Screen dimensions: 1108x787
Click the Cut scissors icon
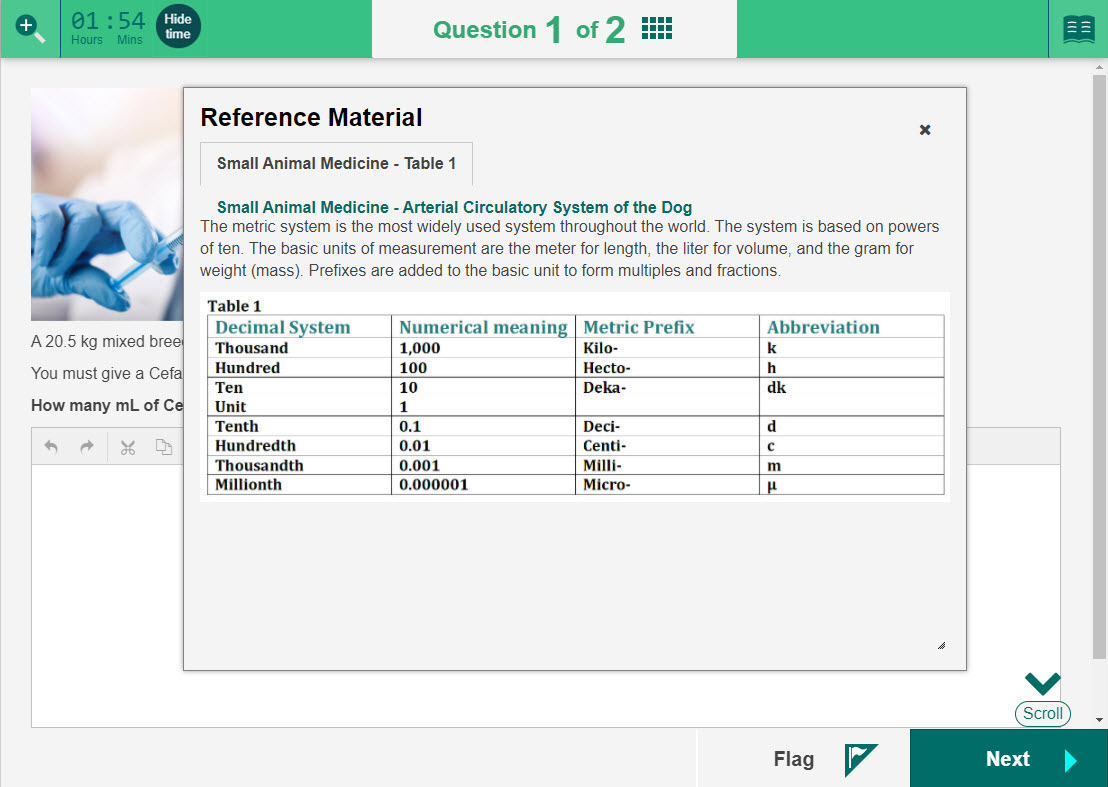pos(127,447)
